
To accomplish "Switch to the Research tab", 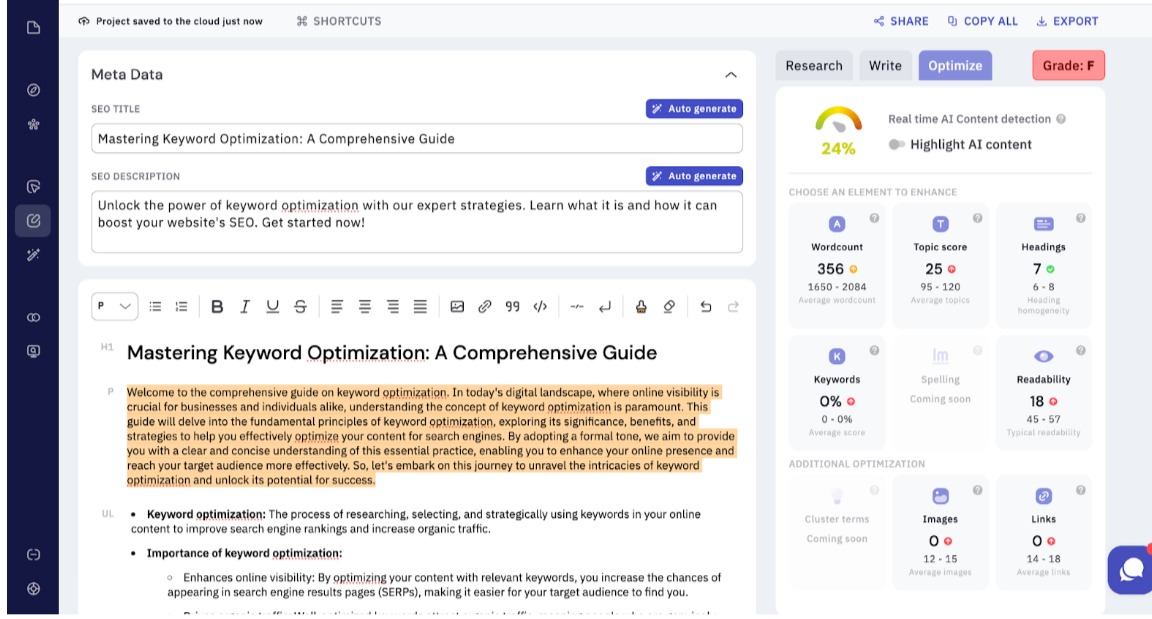I will click(813, 65).
